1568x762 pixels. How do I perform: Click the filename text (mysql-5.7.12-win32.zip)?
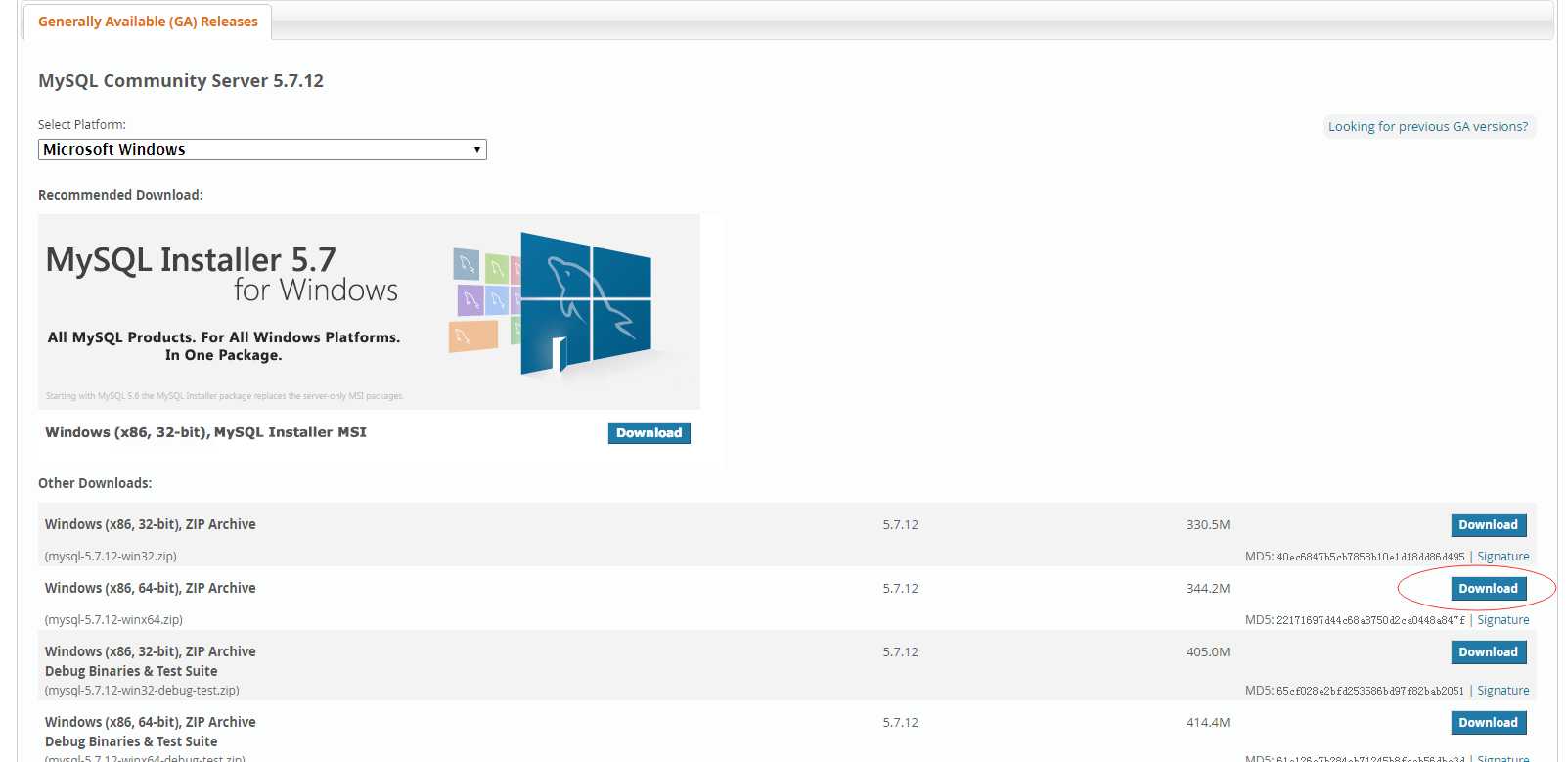[111, 557]
